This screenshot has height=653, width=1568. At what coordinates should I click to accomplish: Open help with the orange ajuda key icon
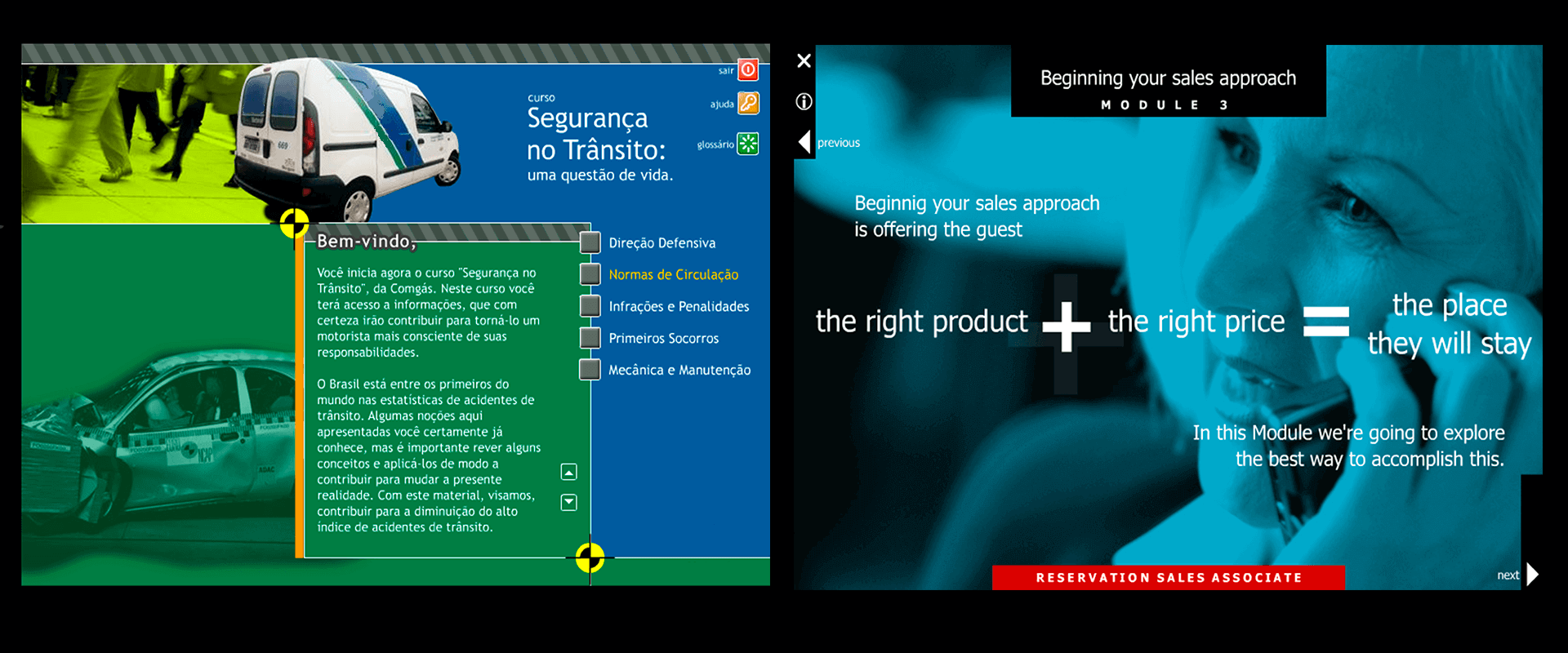(748, 103)
